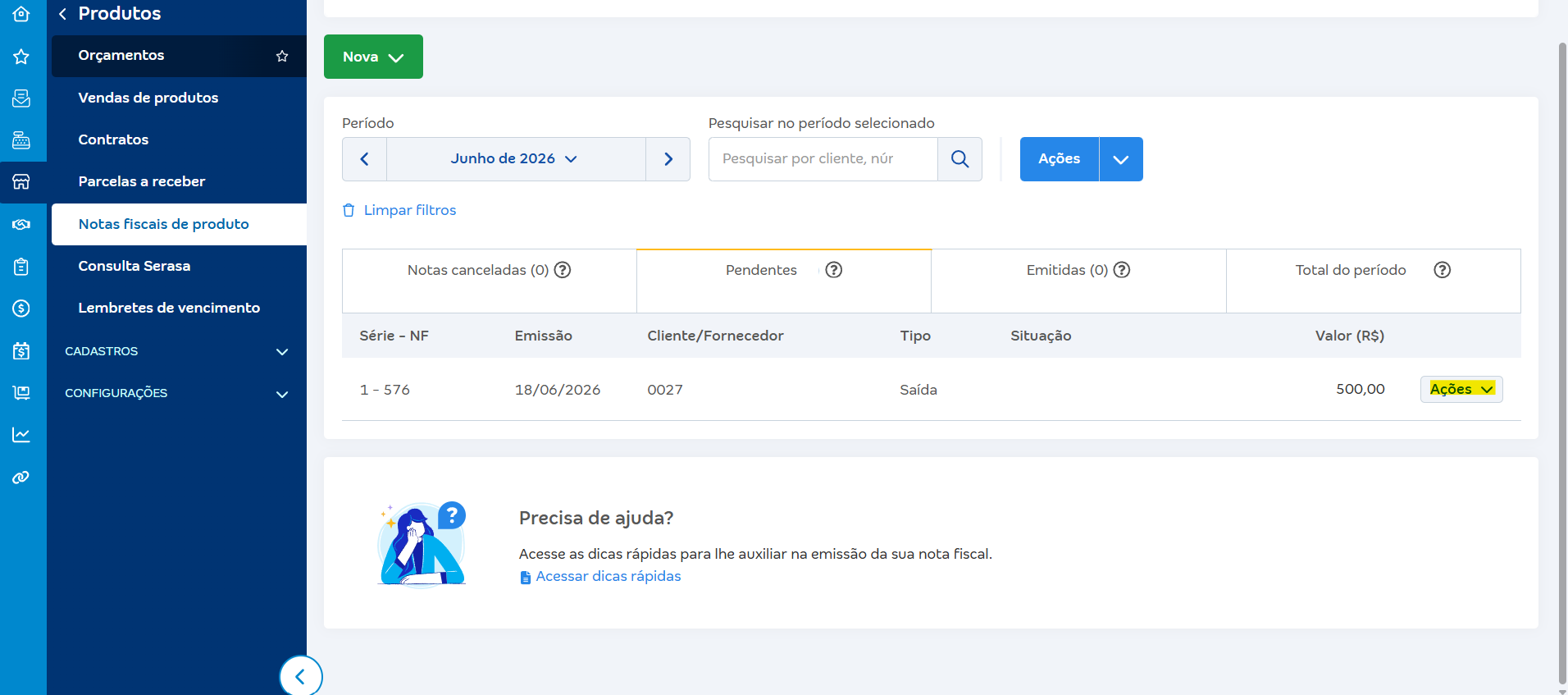Expand the CADASTROS section

177,351
